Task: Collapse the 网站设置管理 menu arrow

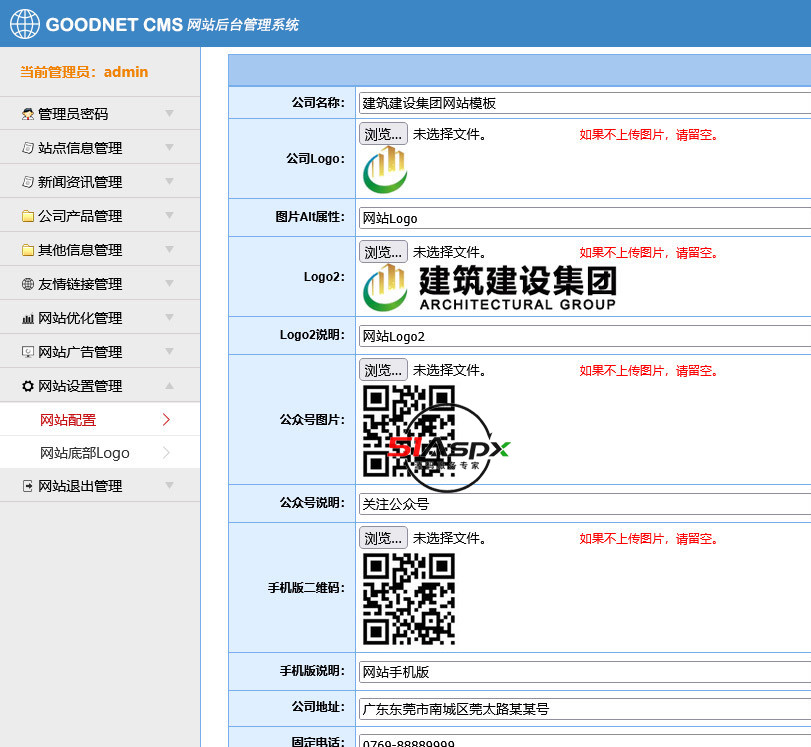Action: click(169, 385)
